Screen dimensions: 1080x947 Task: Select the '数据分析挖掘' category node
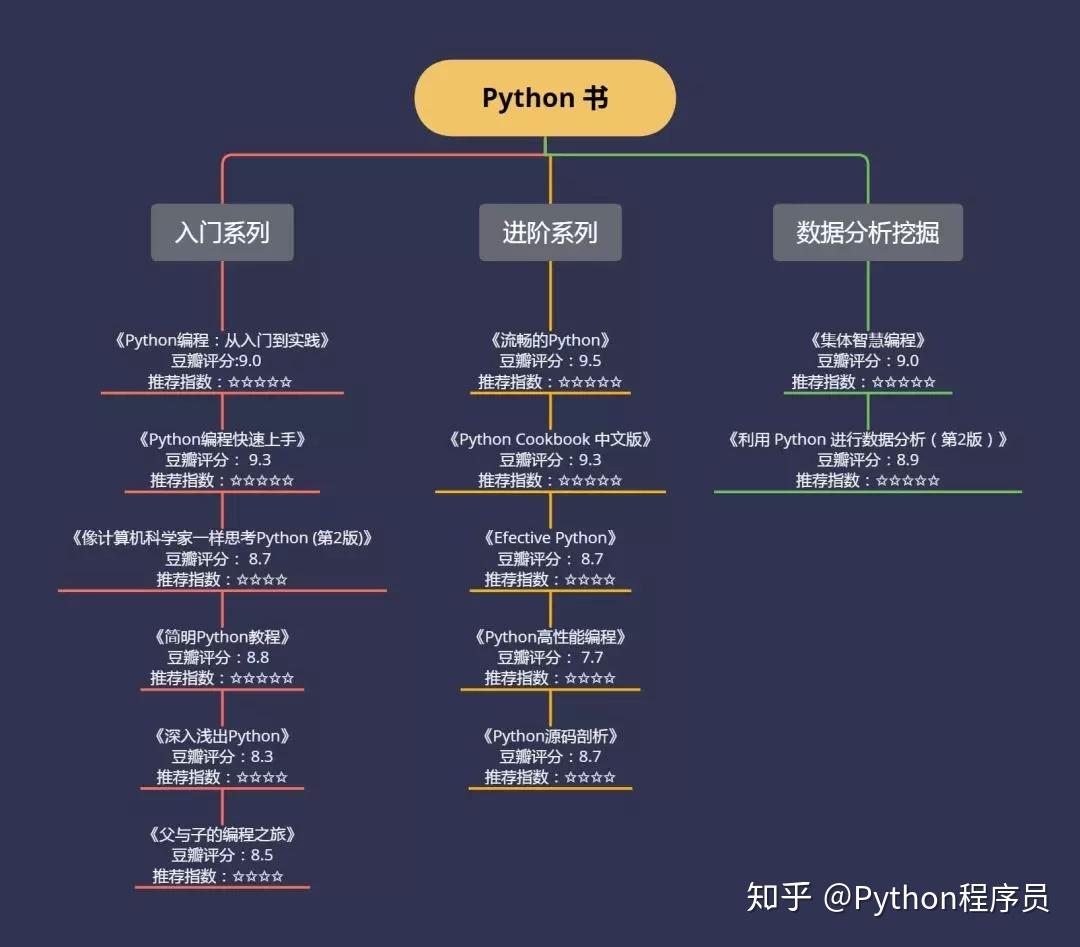(x=868, y=232)
